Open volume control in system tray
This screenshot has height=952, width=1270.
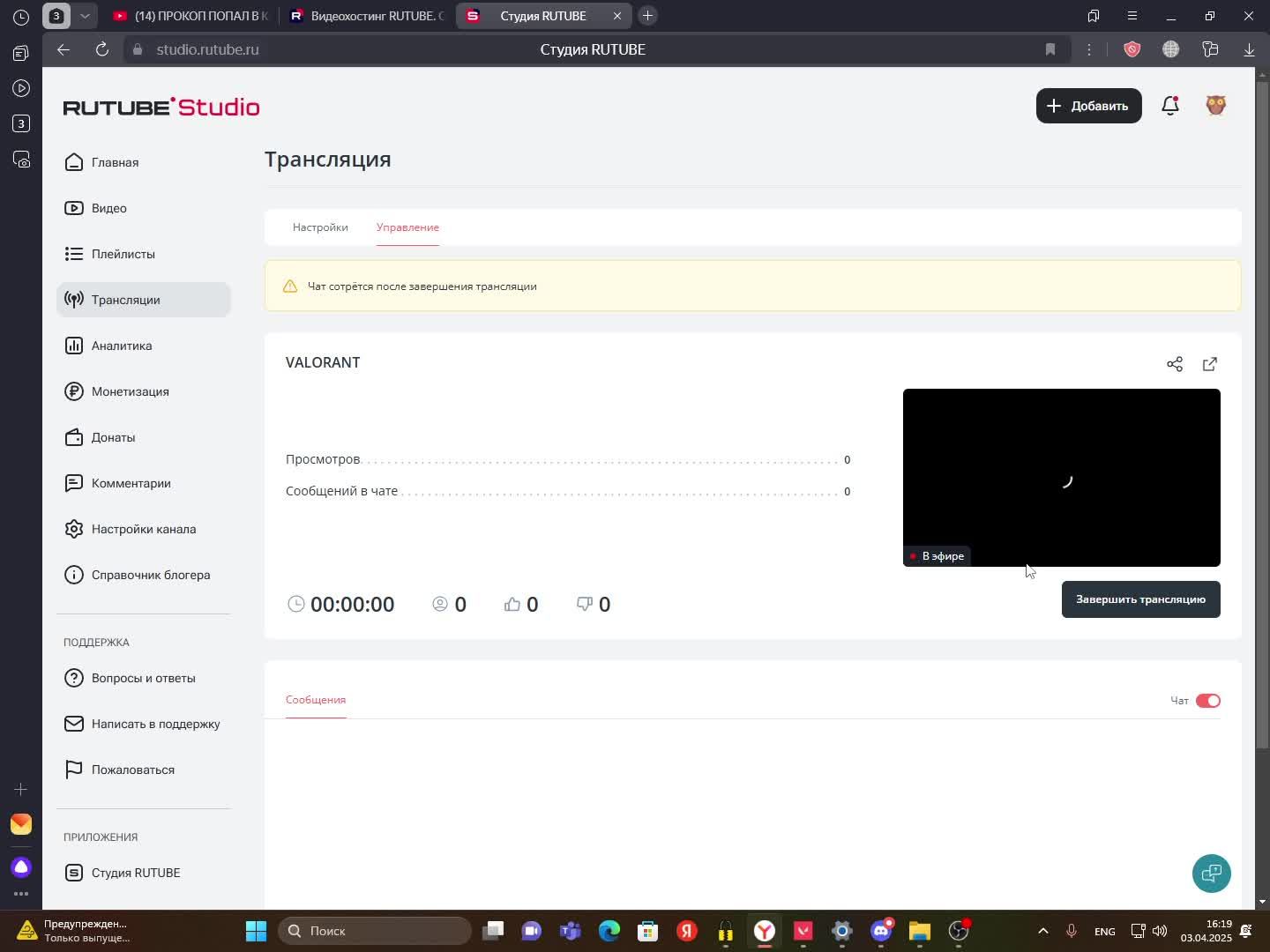(1160, 931)
